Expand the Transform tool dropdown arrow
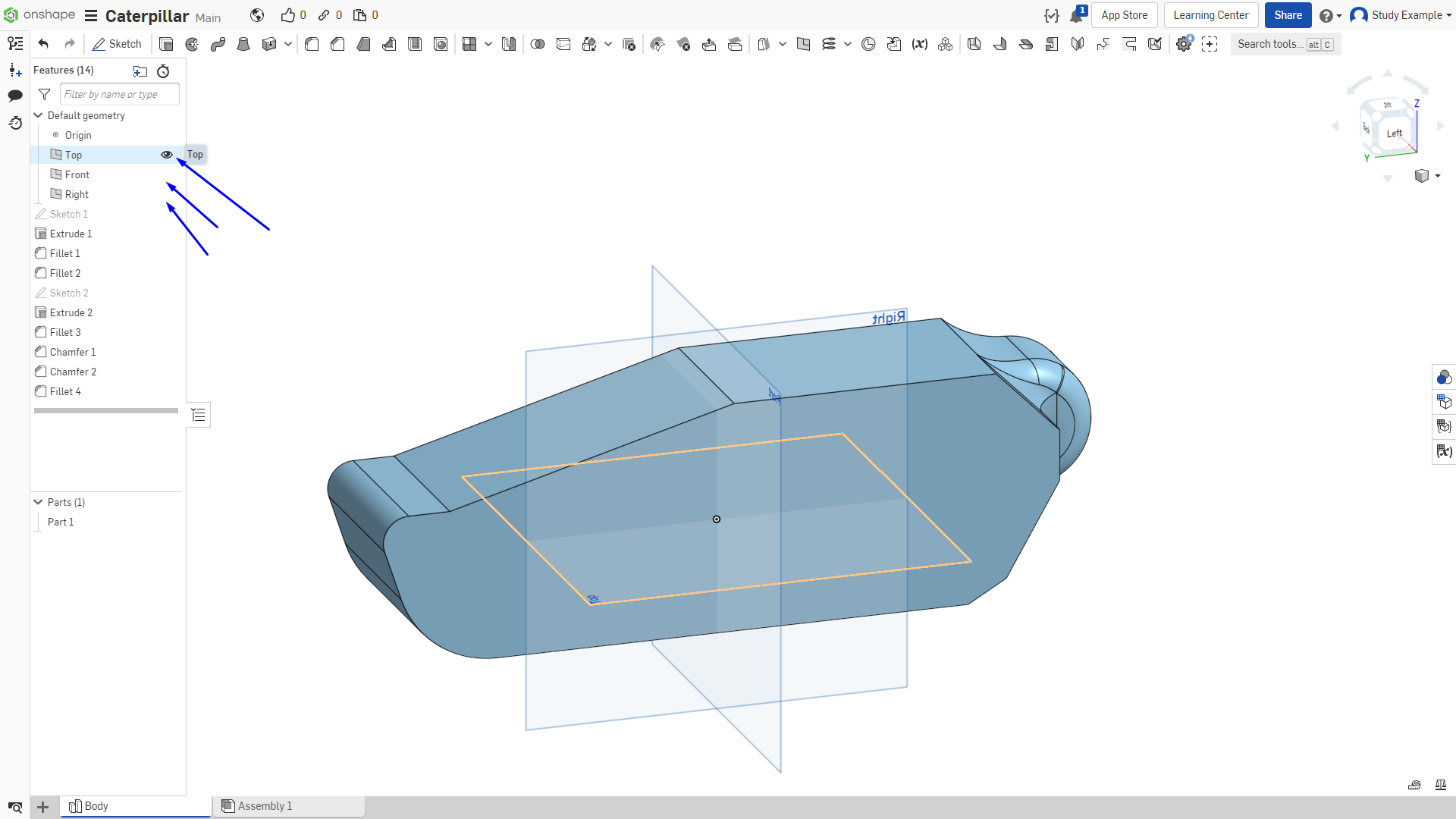 pos(608,44)
